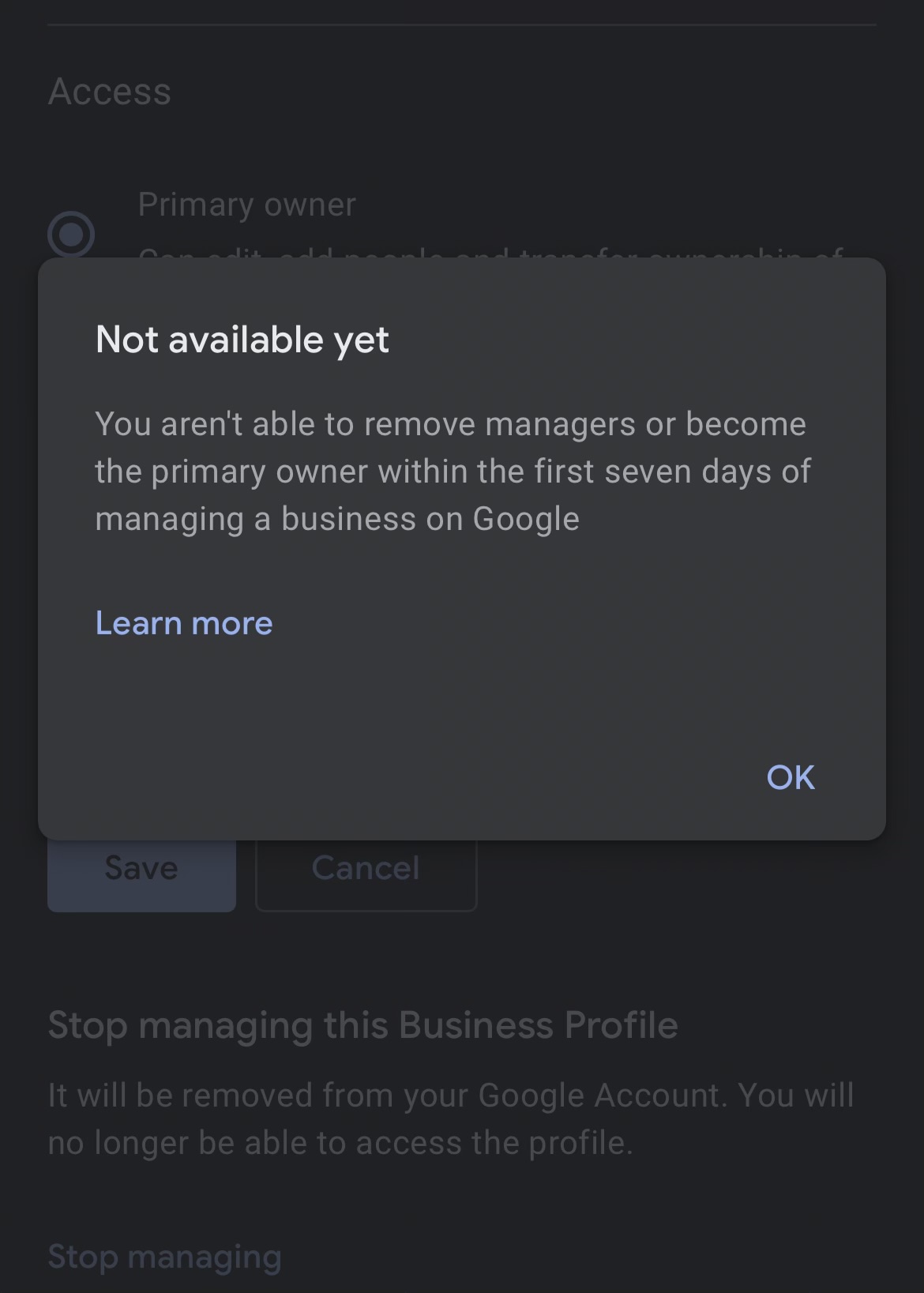The width and height of the screenshot is (924, 1293).
Task: Open the Learn more link
Action: pos(184,623)
